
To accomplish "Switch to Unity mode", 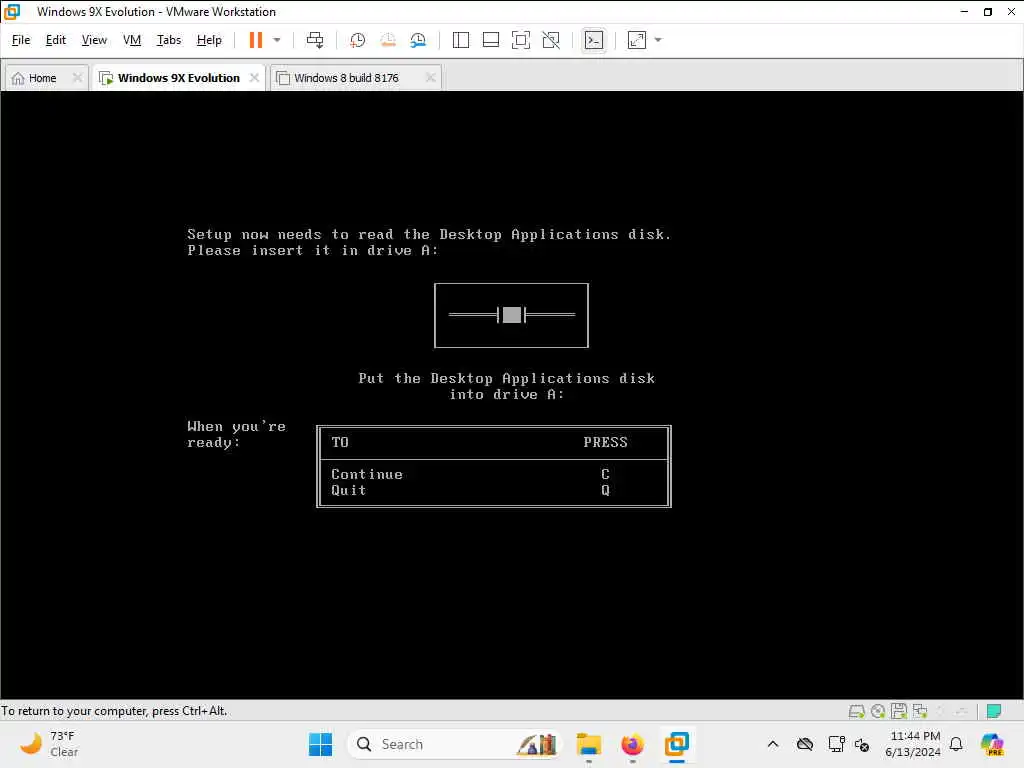I will click(x=551, y=40).
